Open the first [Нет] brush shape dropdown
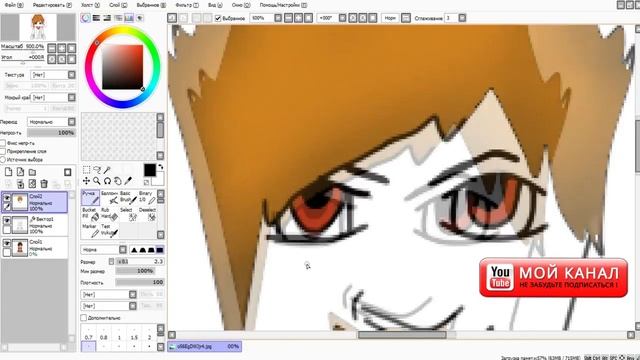This screenshot has width=640, height=360. (x=109, y=294)
